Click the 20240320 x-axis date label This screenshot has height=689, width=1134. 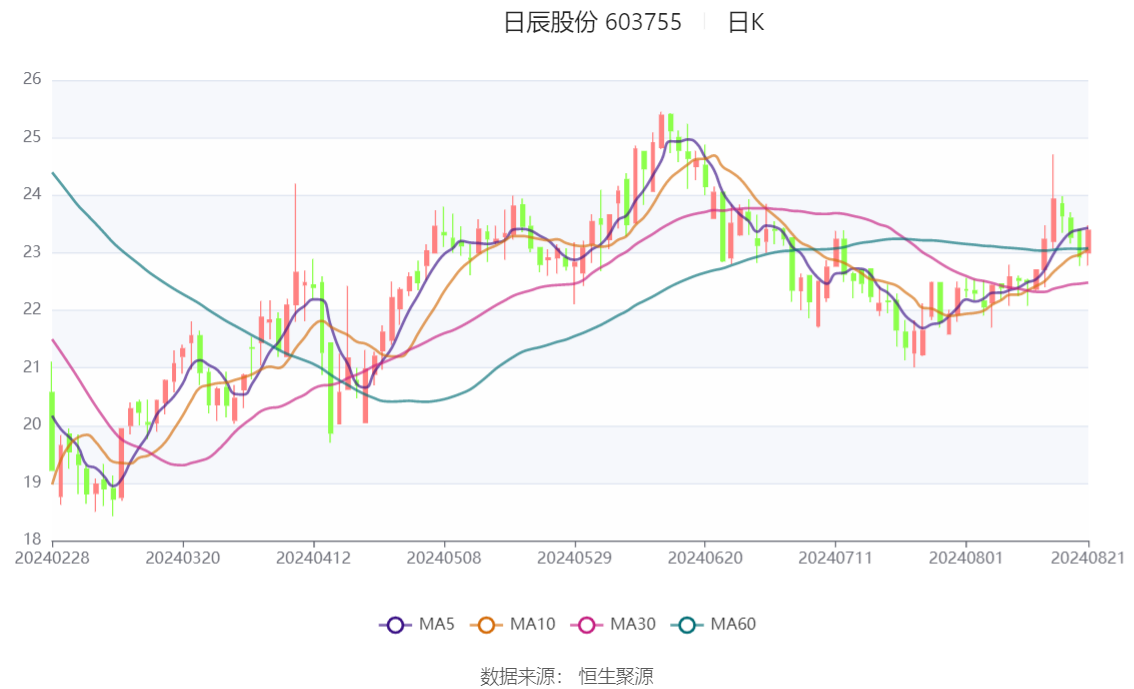click(183, 558)
